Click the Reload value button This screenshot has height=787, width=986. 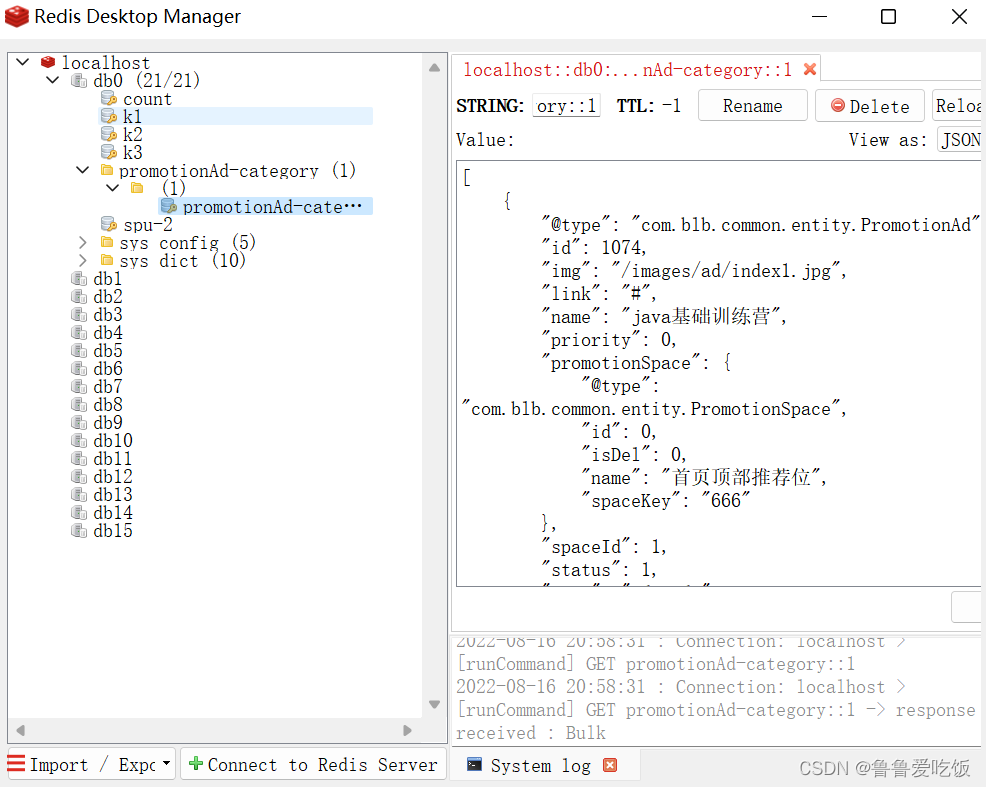point(958,106)
